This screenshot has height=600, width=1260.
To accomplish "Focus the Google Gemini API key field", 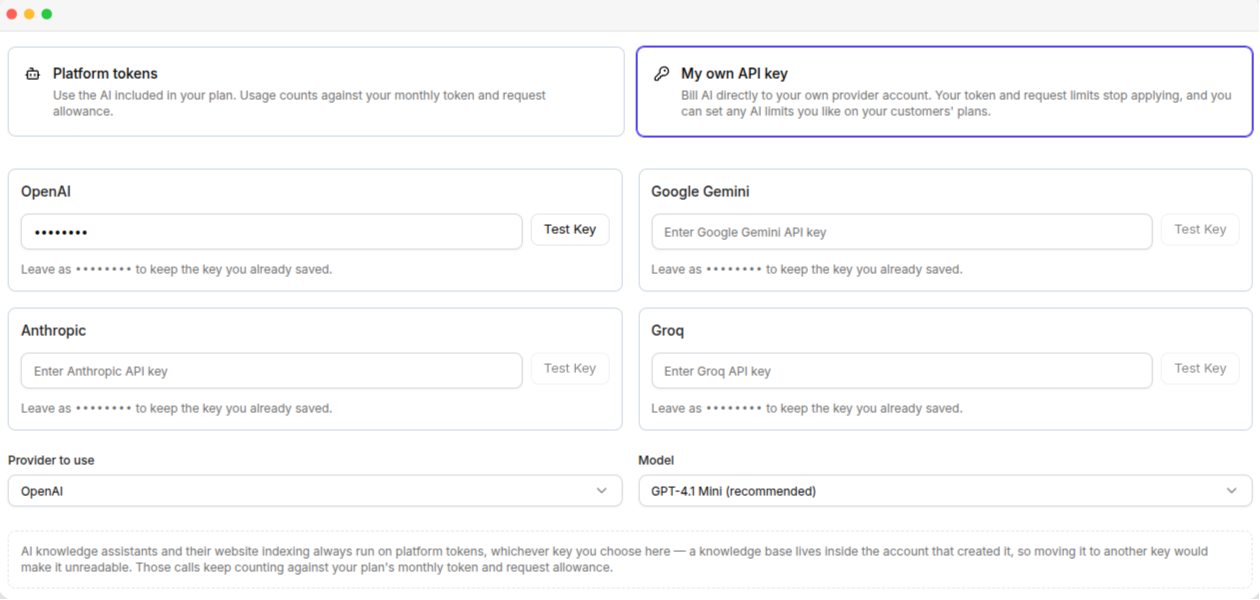I will point(902,232).
